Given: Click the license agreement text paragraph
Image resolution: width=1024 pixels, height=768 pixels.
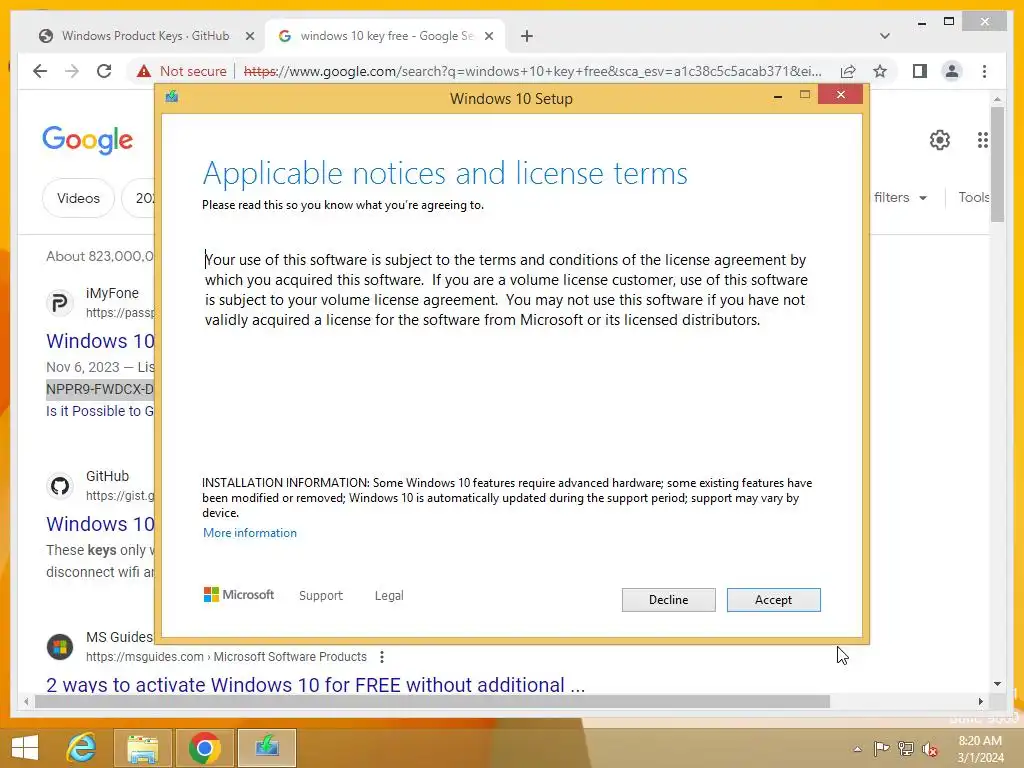Looking at the screenshot, I should 506,290.
